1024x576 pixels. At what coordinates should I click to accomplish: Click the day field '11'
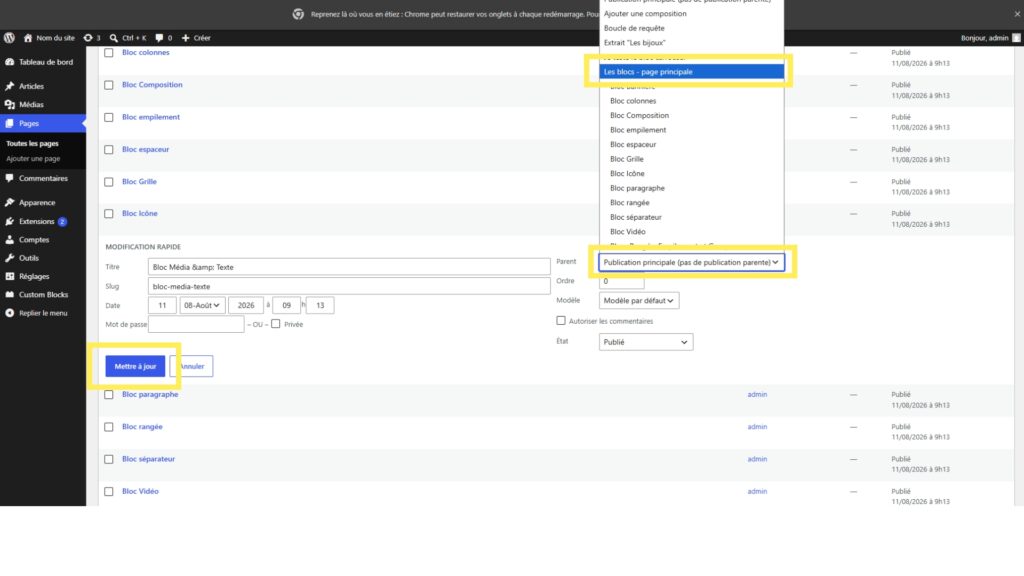tap(162, 305)
